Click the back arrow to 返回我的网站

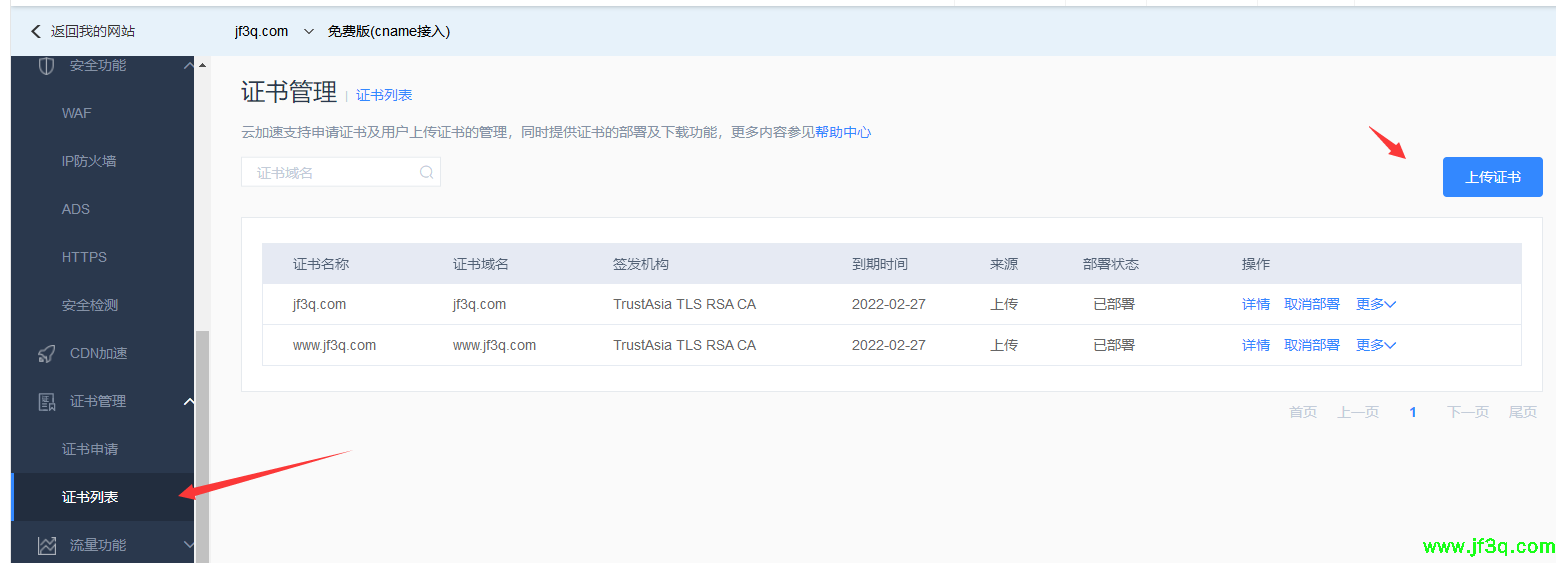click(36, 31)
